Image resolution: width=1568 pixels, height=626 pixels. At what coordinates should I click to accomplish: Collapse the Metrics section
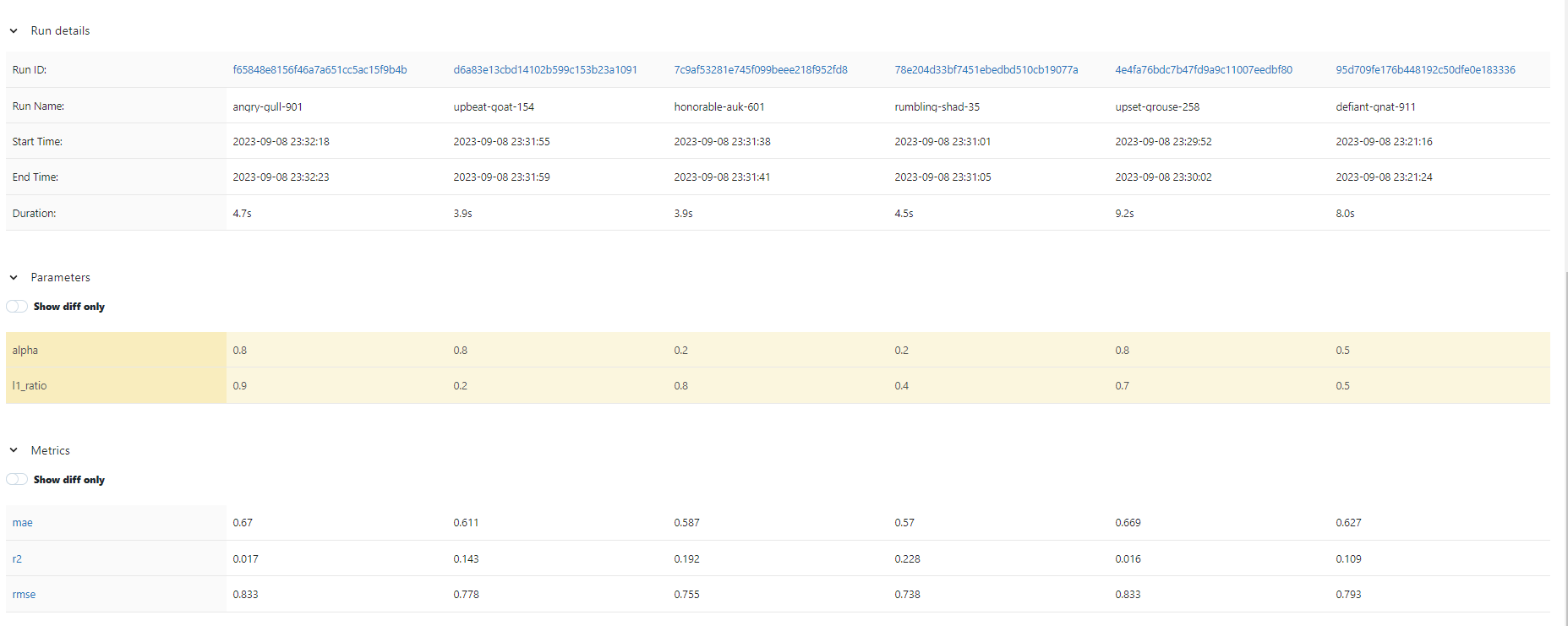click(14, 450)
